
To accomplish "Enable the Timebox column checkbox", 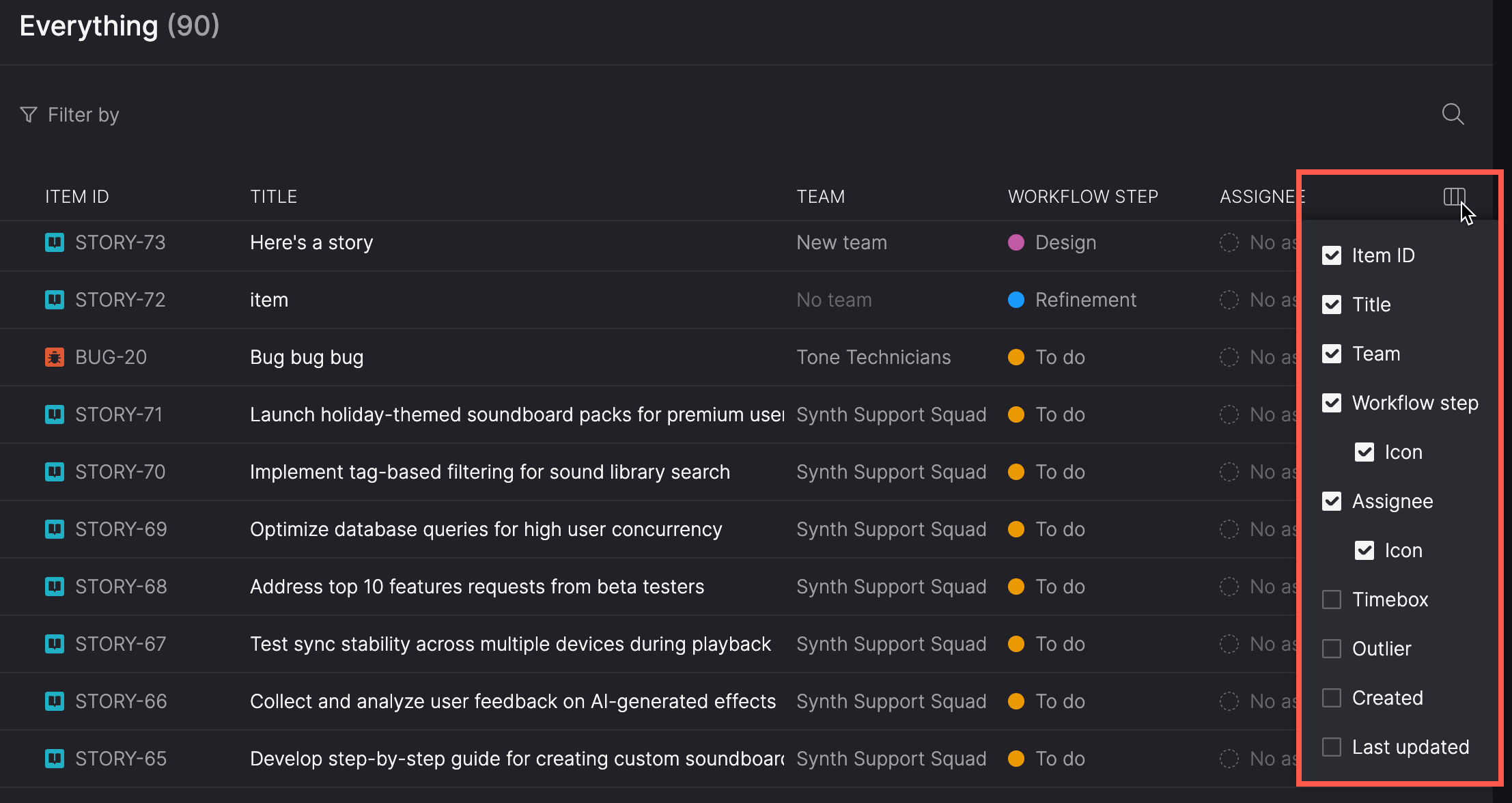I will 1331,600.
